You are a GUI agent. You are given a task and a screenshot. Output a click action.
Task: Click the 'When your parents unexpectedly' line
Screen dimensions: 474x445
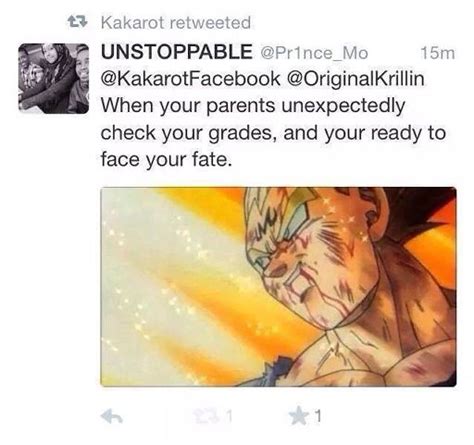click(x=253, y=106)
